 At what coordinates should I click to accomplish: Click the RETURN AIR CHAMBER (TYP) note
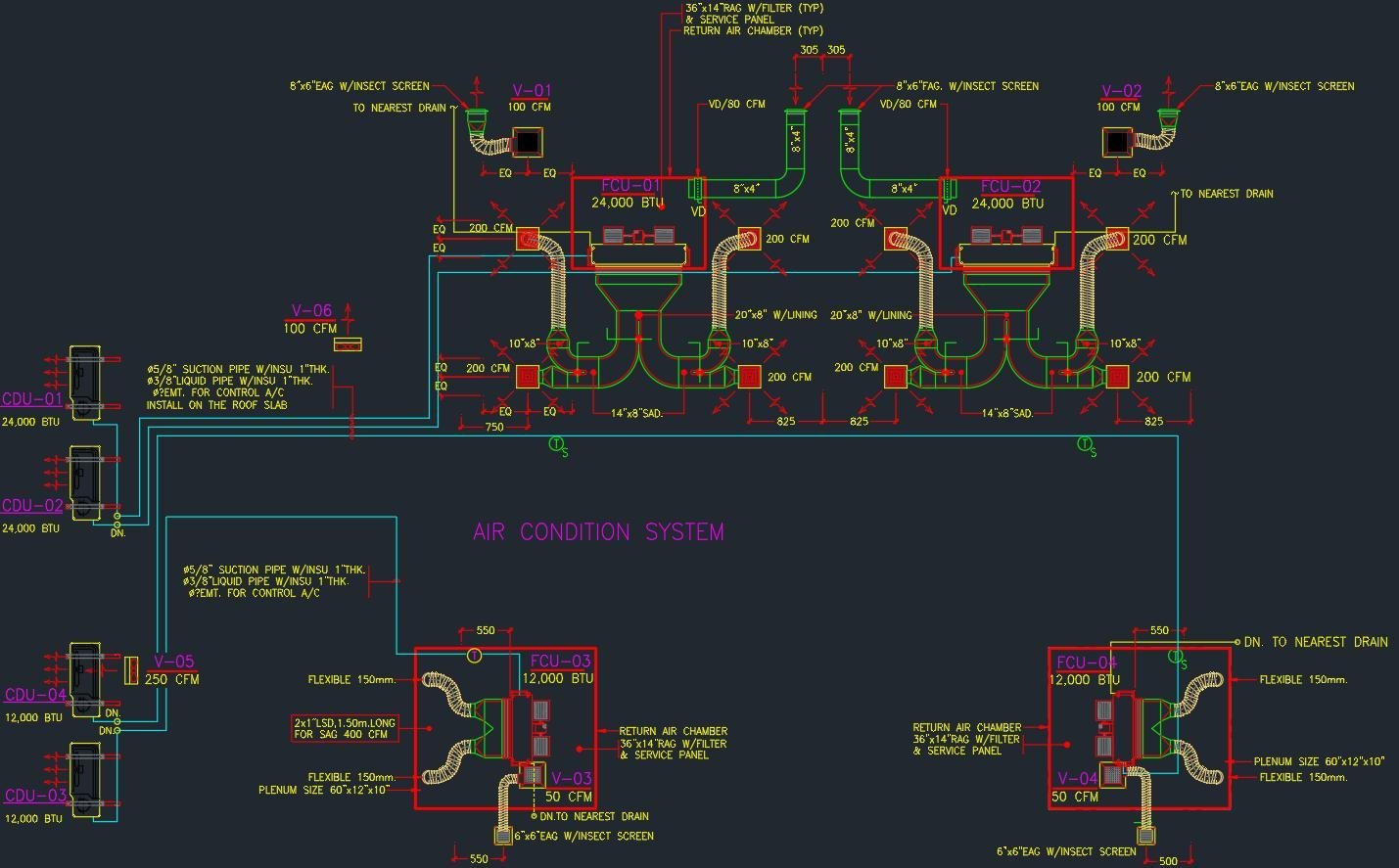(753, 31)
